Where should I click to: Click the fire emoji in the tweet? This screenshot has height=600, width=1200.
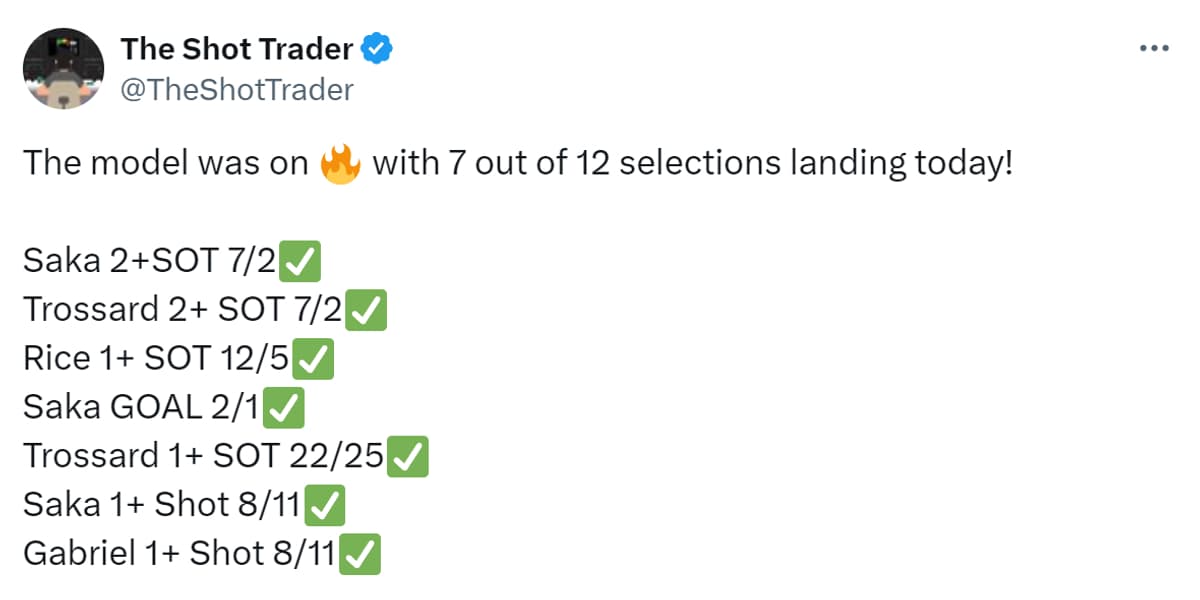click(x=340, y=164)
